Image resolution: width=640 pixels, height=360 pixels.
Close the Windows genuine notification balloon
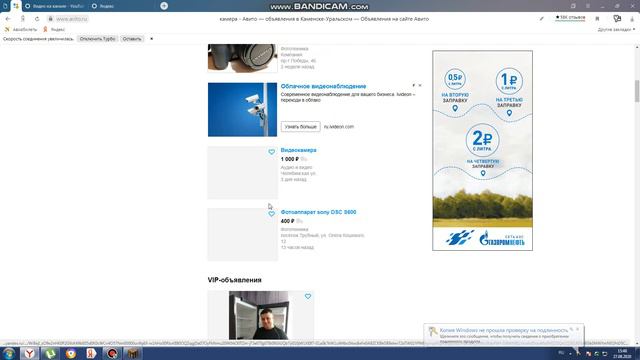tap(578, 329)
